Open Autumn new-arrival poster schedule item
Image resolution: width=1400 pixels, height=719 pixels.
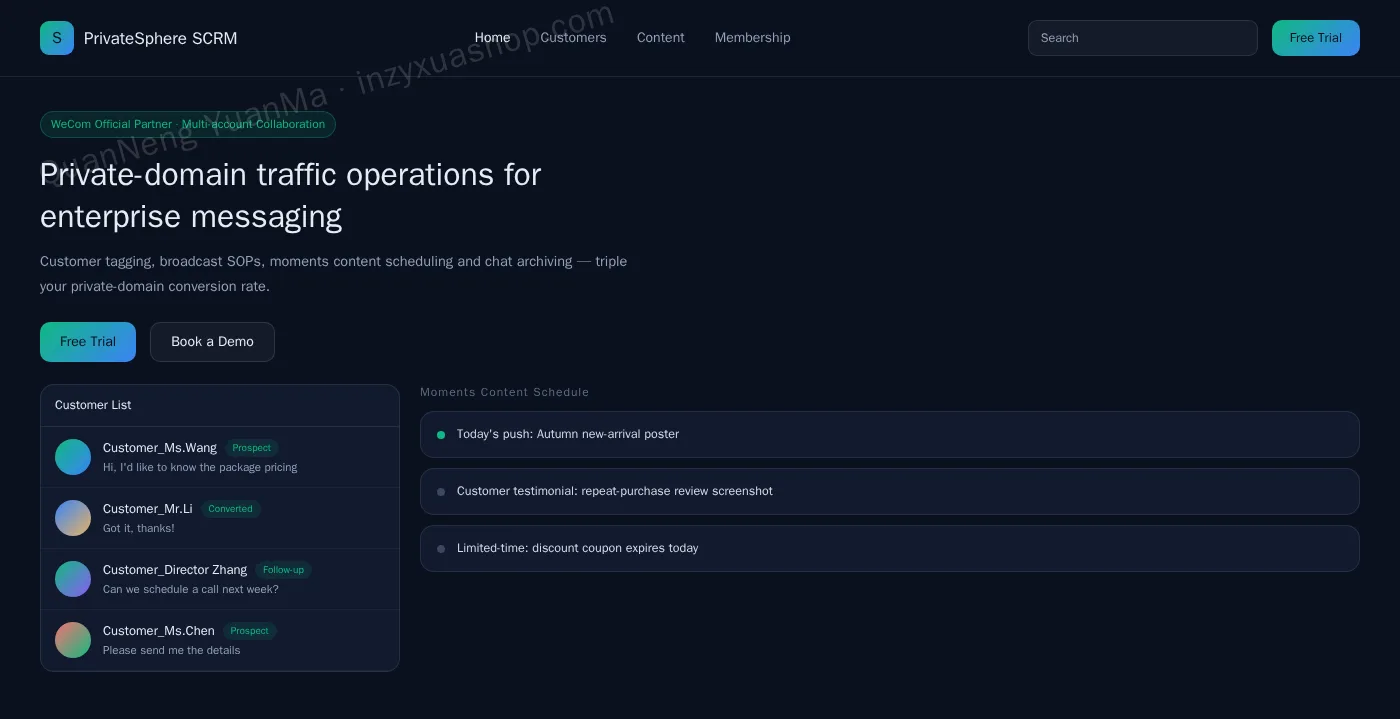tap(889, 435)
